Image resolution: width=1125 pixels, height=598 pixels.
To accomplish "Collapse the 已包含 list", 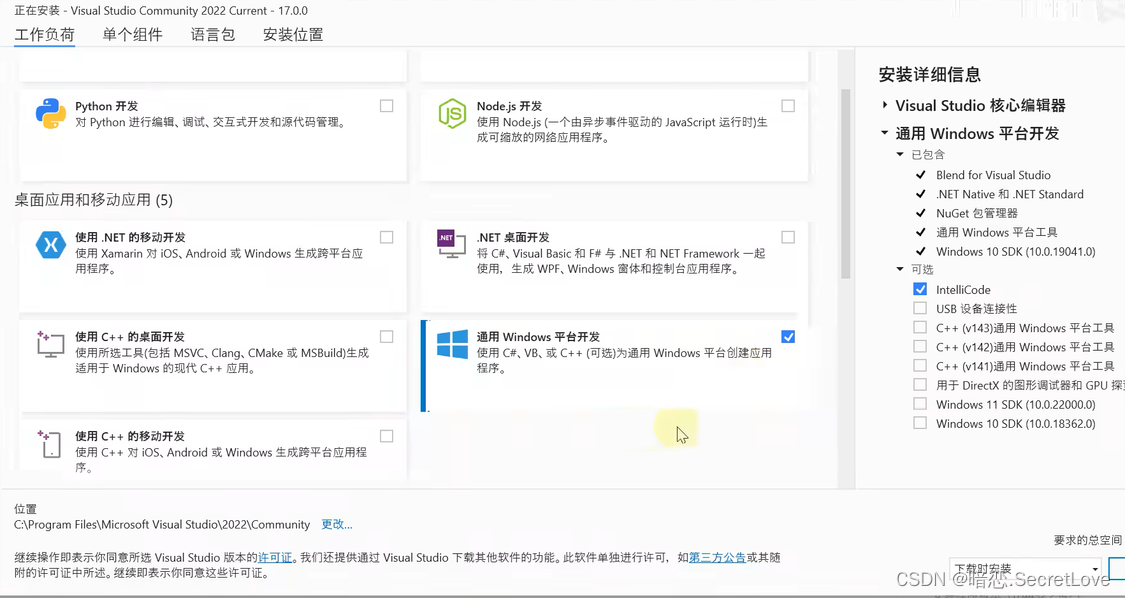I will click(x=900, y=154).
